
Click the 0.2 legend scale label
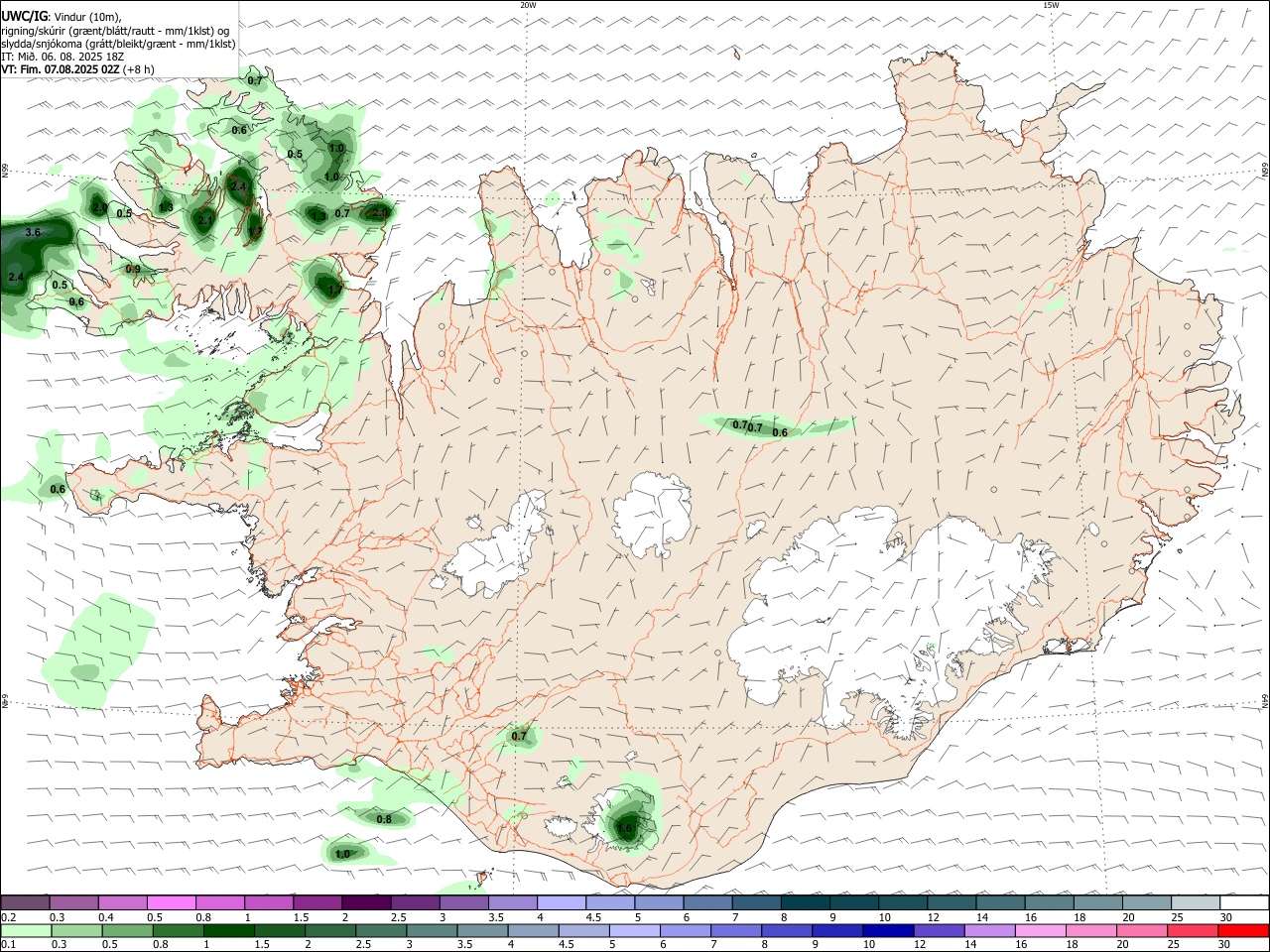coord(8,917)
